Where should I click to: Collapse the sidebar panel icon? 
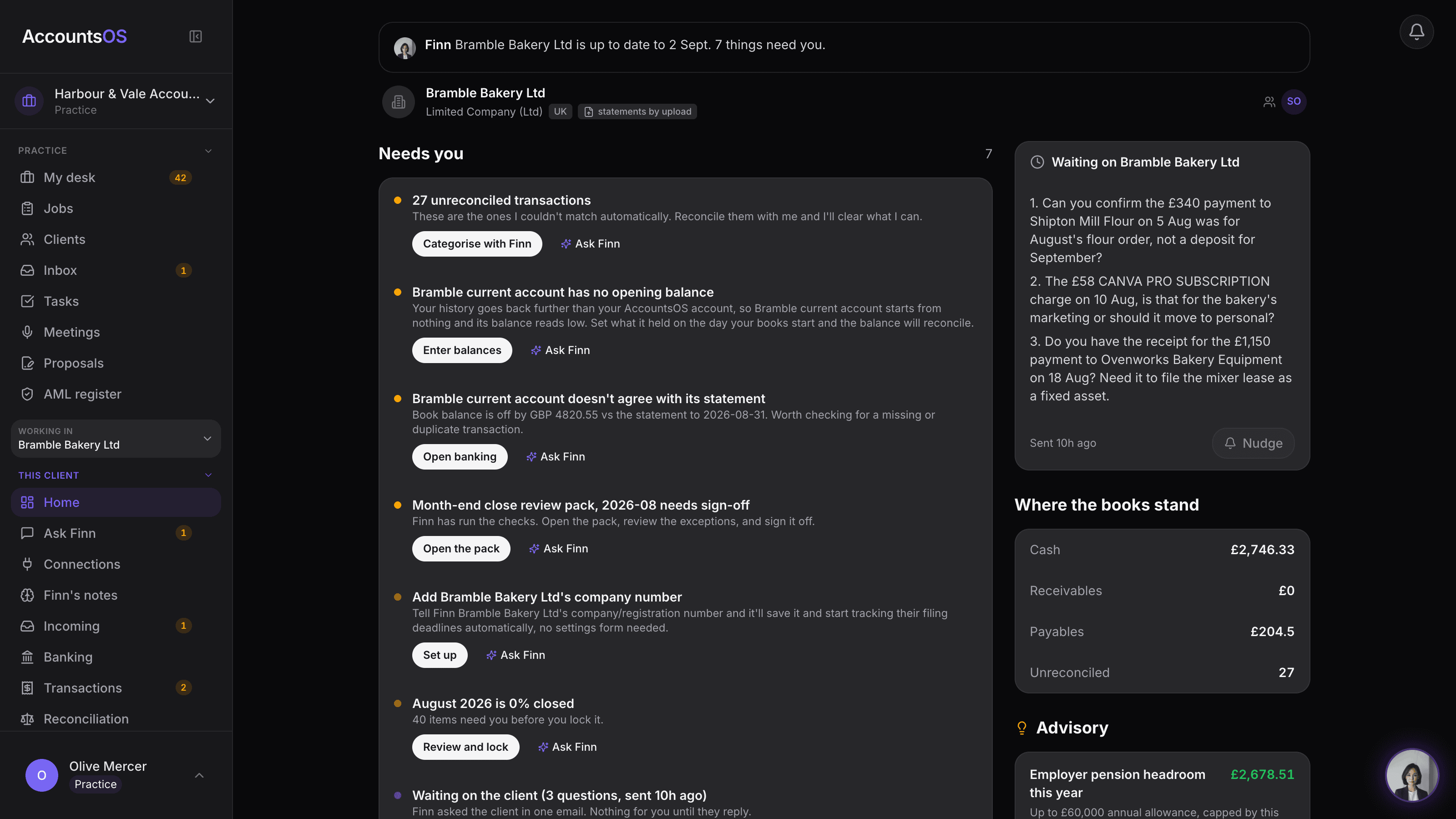pos(196,37)
